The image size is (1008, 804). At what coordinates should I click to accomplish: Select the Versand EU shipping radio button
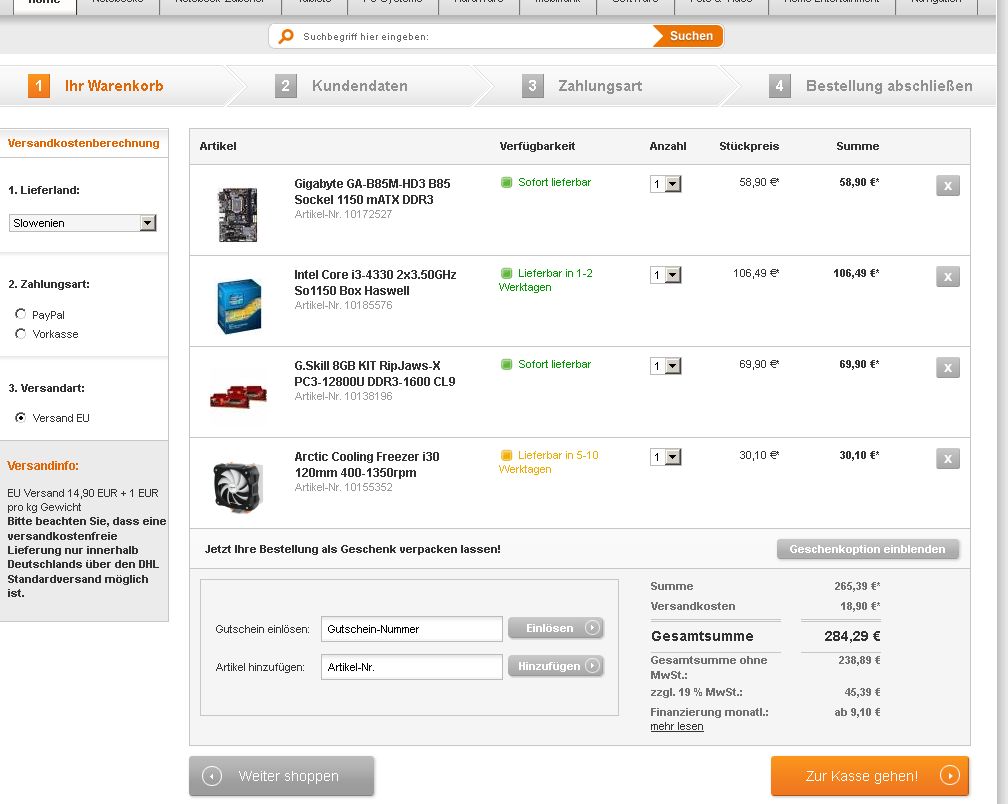[21, 418]
